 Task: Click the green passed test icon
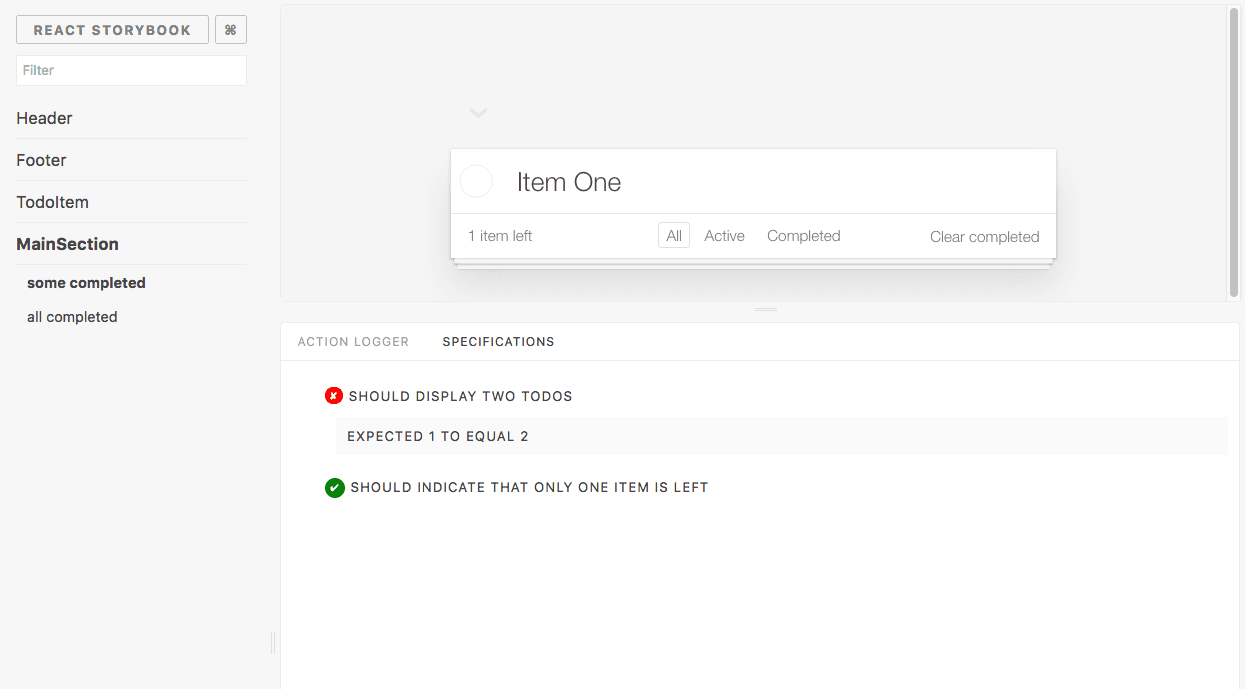coord(335,488)
